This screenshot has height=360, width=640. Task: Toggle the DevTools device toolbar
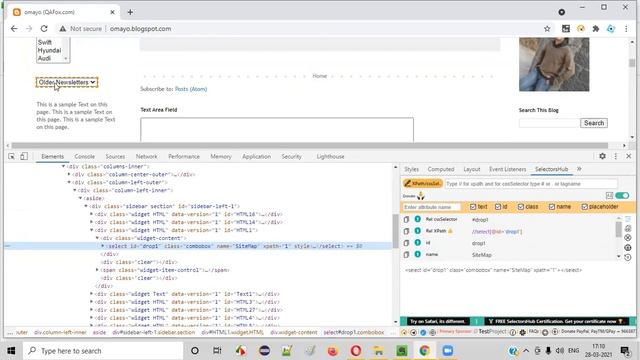[24, 156]
